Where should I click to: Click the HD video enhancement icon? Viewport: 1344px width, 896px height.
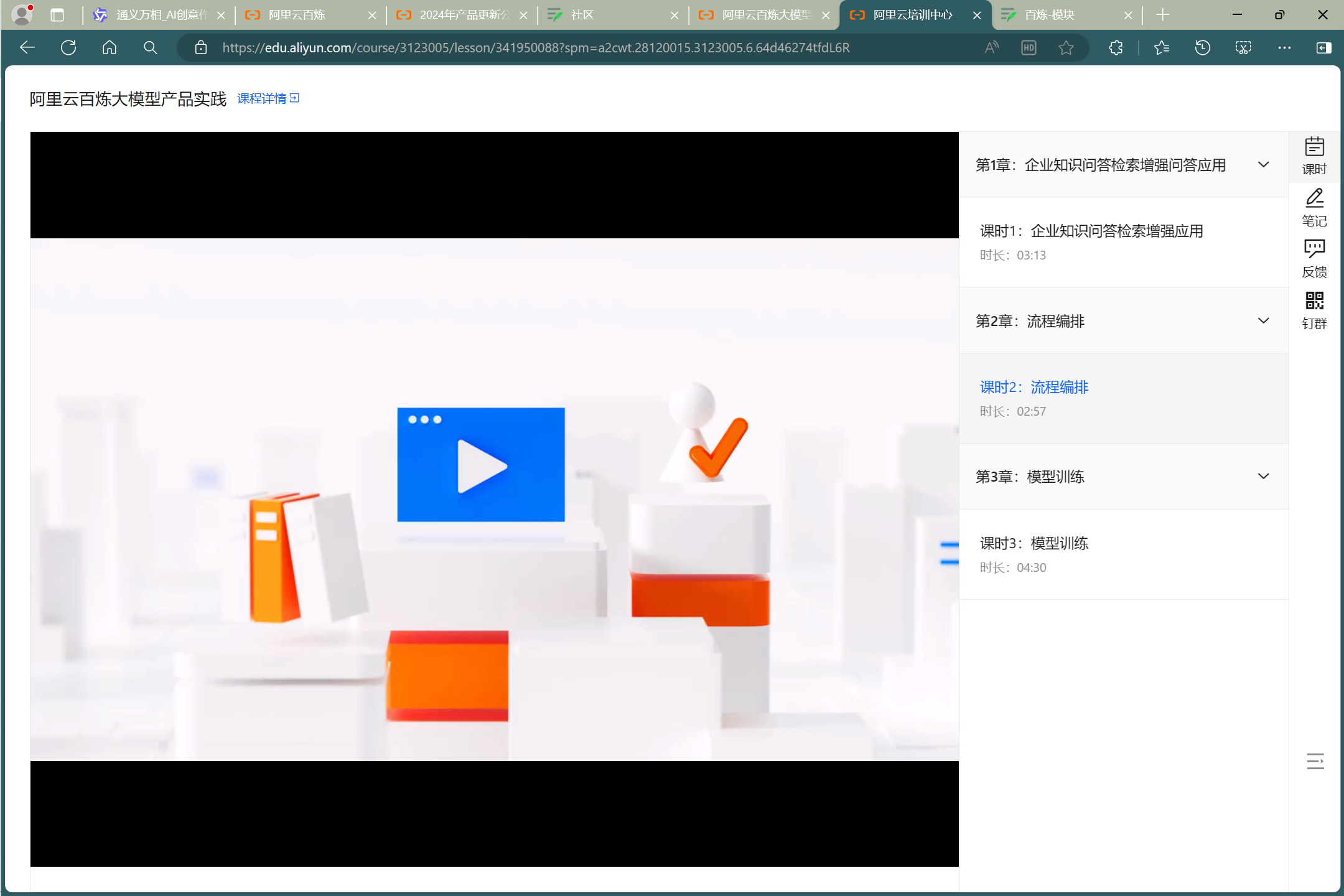(1029, 47)
